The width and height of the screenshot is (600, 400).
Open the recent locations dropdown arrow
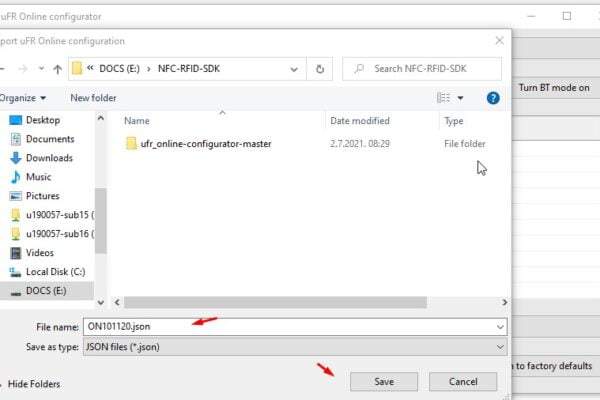pos(41,69)
